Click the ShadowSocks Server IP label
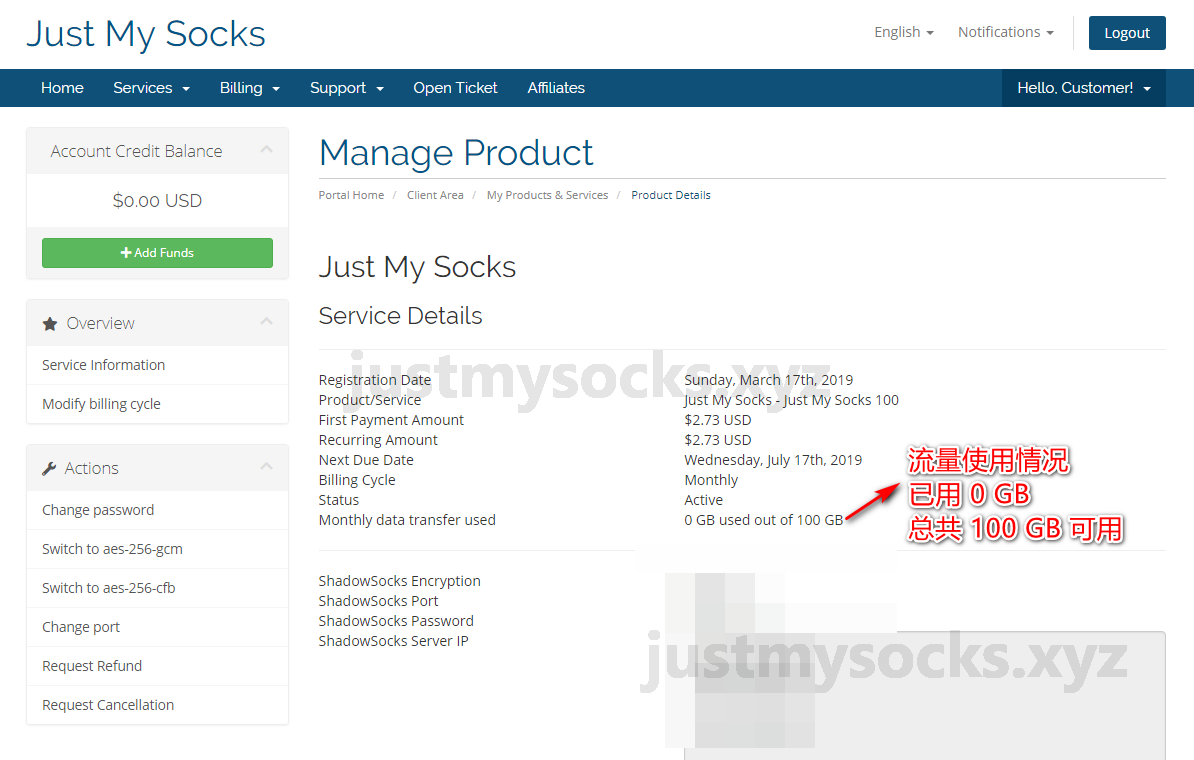1194x760 pixels. tap(393, 641)
